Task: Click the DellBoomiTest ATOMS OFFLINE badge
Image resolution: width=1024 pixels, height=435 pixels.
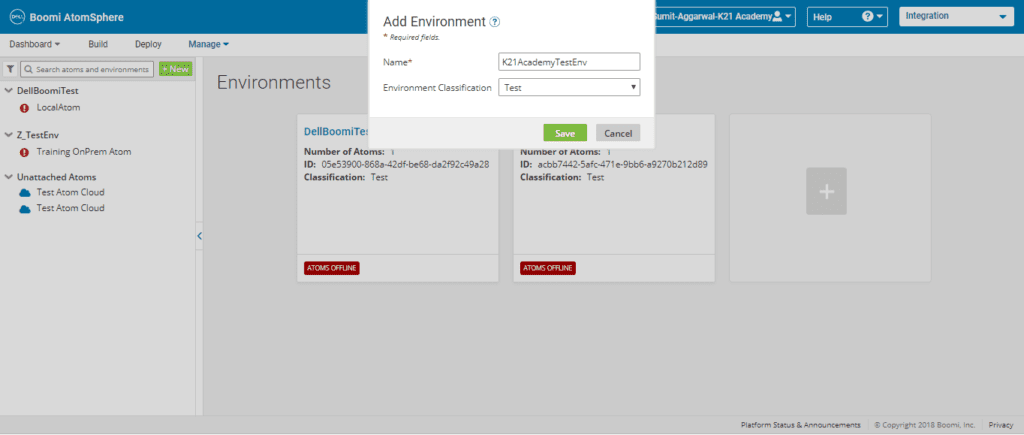Action: pos(332,268)
